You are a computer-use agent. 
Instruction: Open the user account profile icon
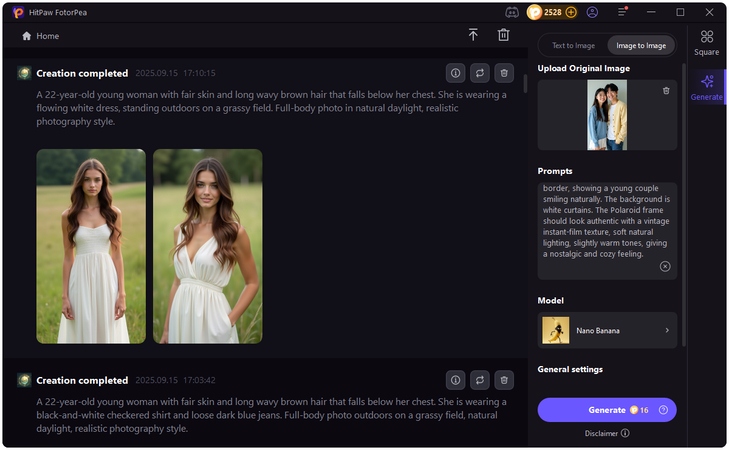[593, 12]
